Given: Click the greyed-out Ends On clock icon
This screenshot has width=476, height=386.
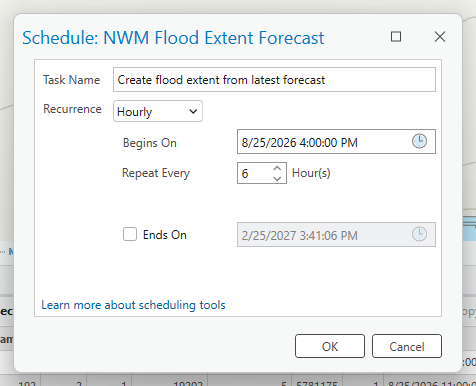Looking at the screenshot, I should (x=419, y=234).
